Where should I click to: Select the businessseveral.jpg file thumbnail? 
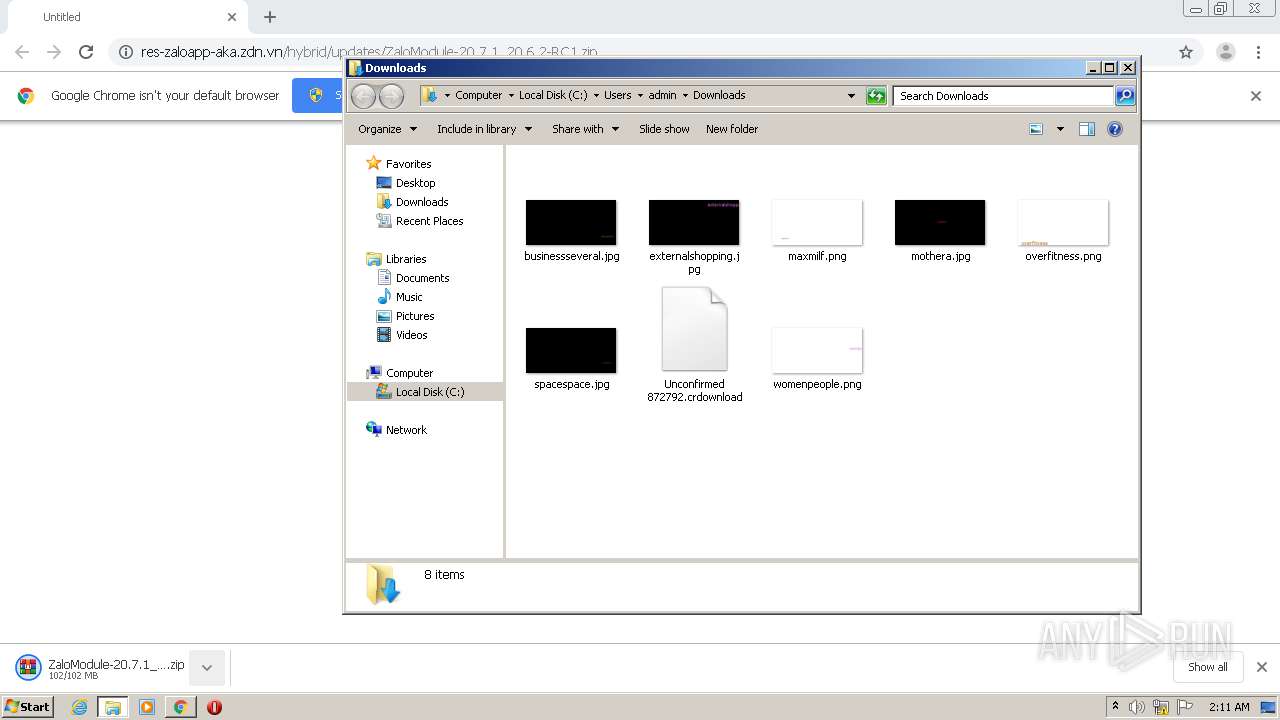point(571,222)
